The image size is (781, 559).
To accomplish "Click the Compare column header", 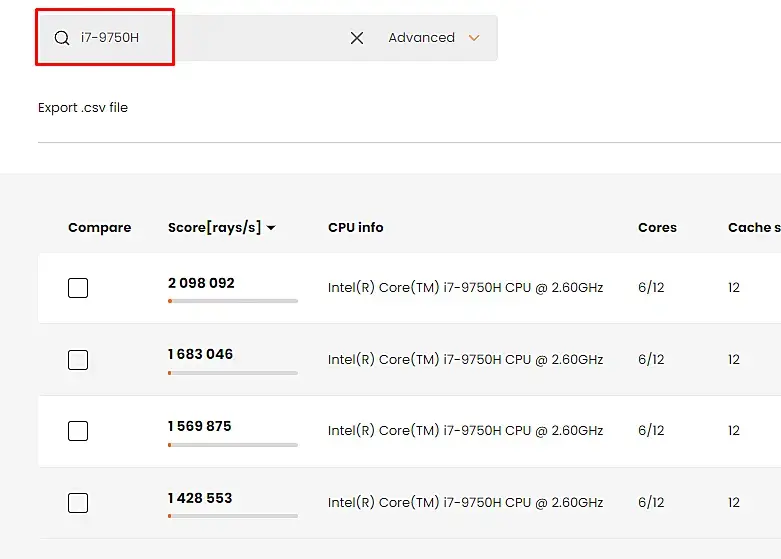I will tap(99, 228).
